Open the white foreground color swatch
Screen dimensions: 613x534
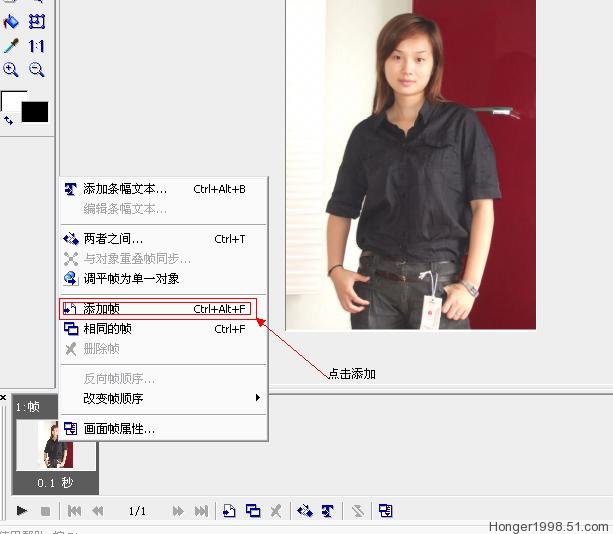[11, 100]
